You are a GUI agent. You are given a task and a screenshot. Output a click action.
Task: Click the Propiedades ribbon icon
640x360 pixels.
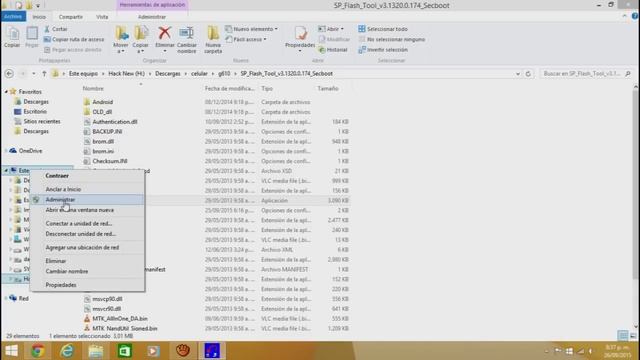(x=300, y=39)
